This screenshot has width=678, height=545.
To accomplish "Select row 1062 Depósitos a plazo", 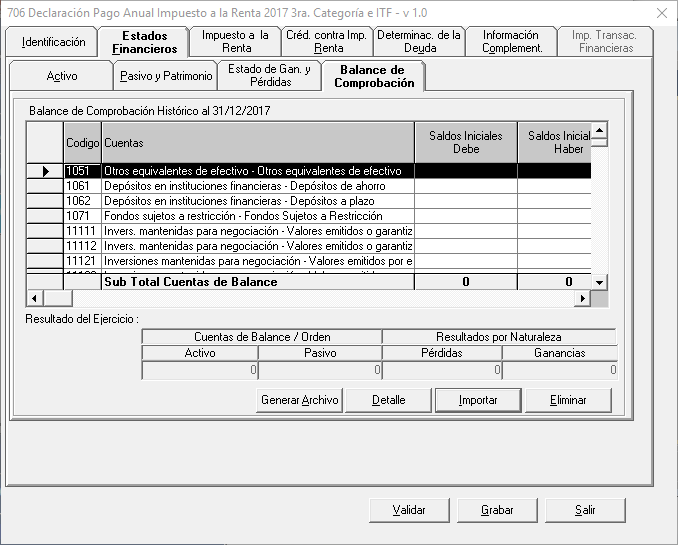I will point(309,201).
